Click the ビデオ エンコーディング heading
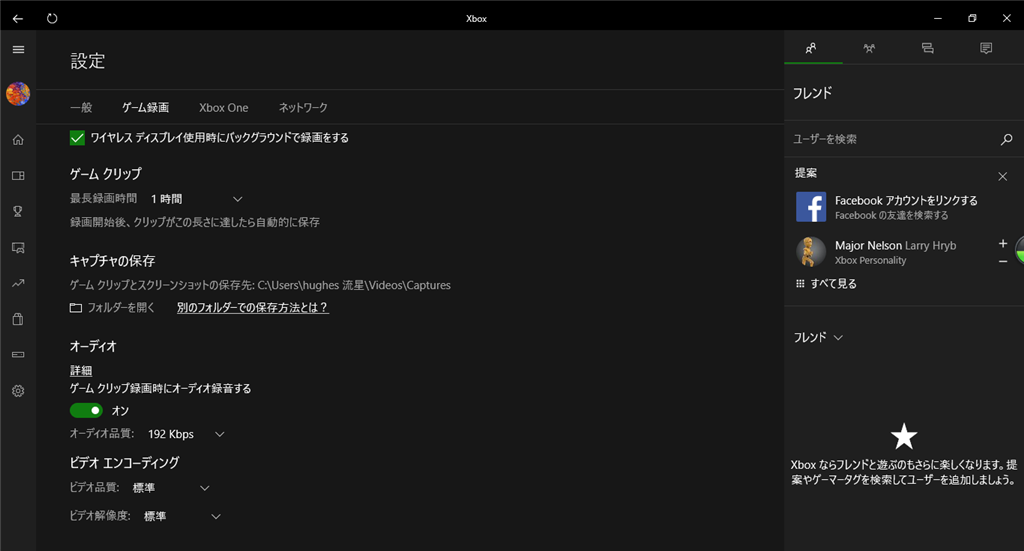Screen dimensions: 1024x551 coord(124,463)
